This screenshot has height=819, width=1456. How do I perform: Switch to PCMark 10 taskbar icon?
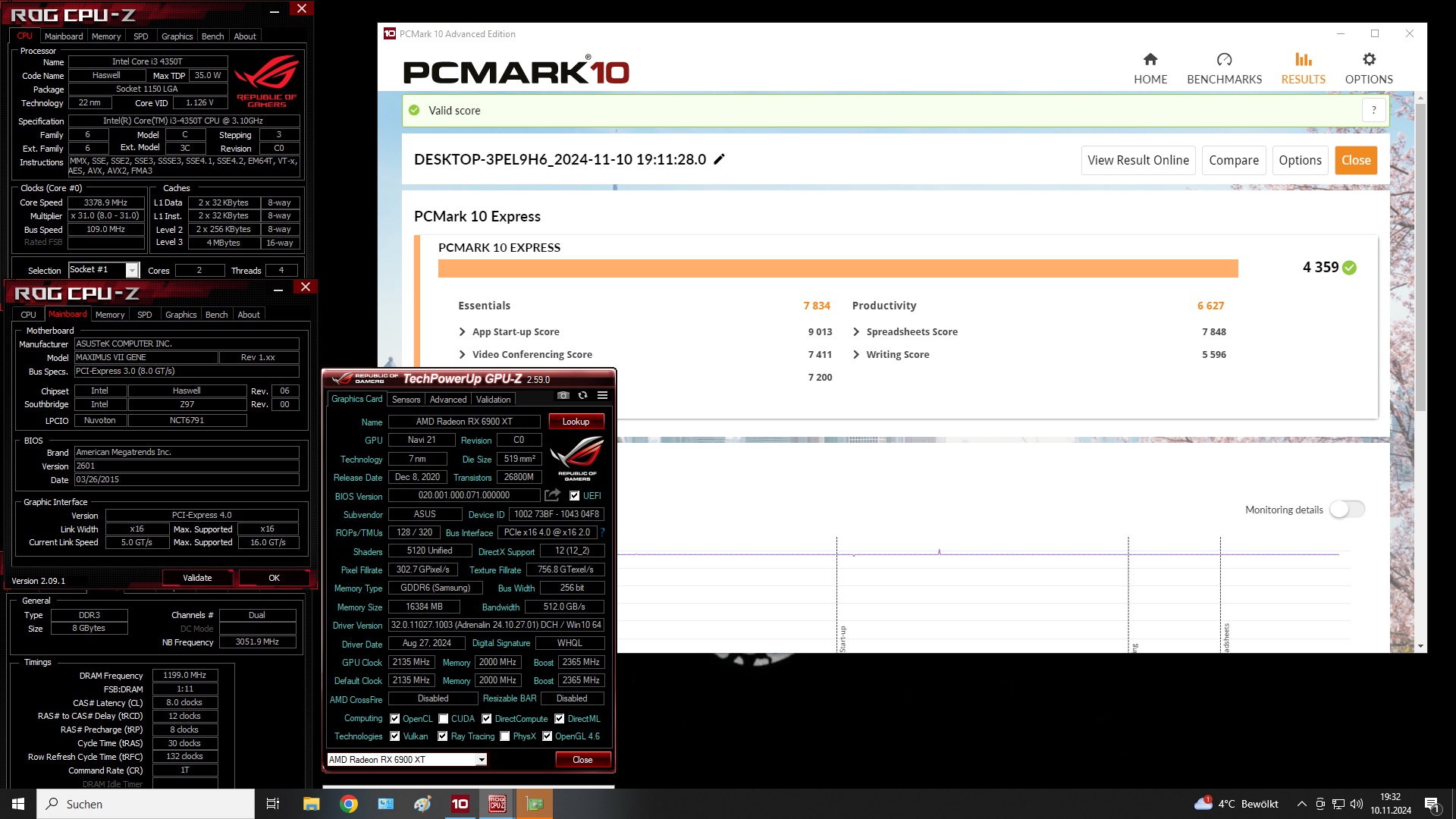click(460, 804)
